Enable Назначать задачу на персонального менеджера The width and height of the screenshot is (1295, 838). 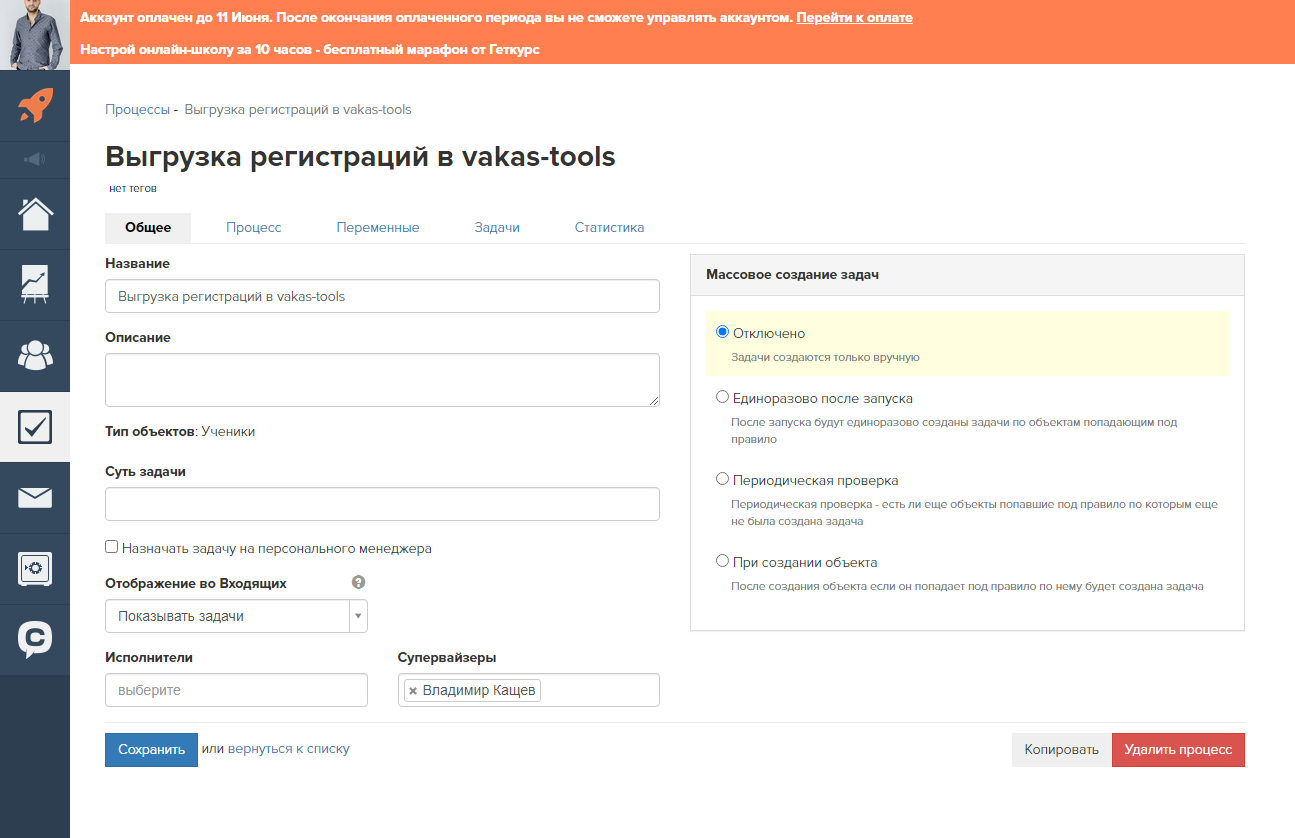pos(112,547)
